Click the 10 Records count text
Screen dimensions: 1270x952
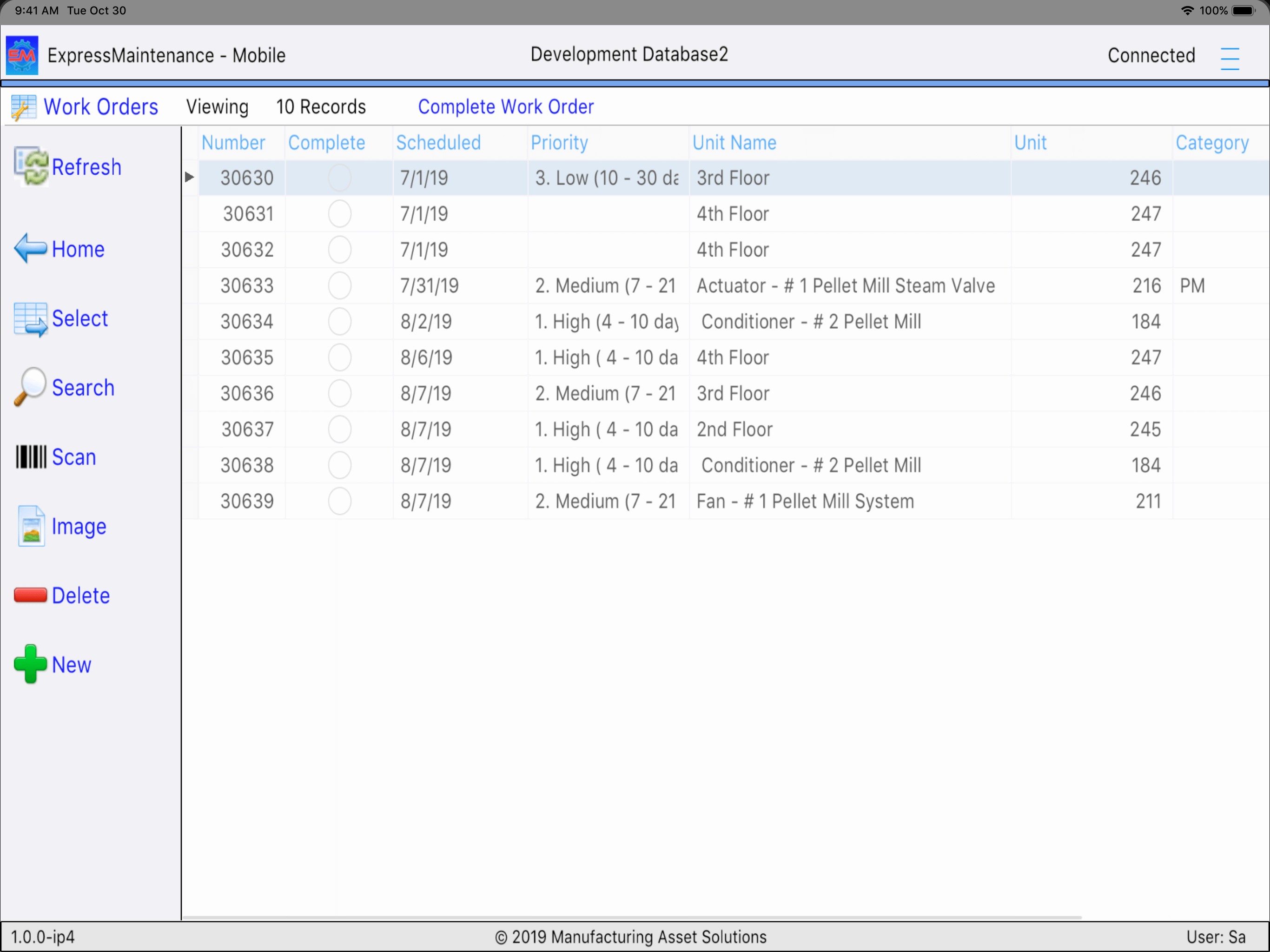tap(321, 107)
